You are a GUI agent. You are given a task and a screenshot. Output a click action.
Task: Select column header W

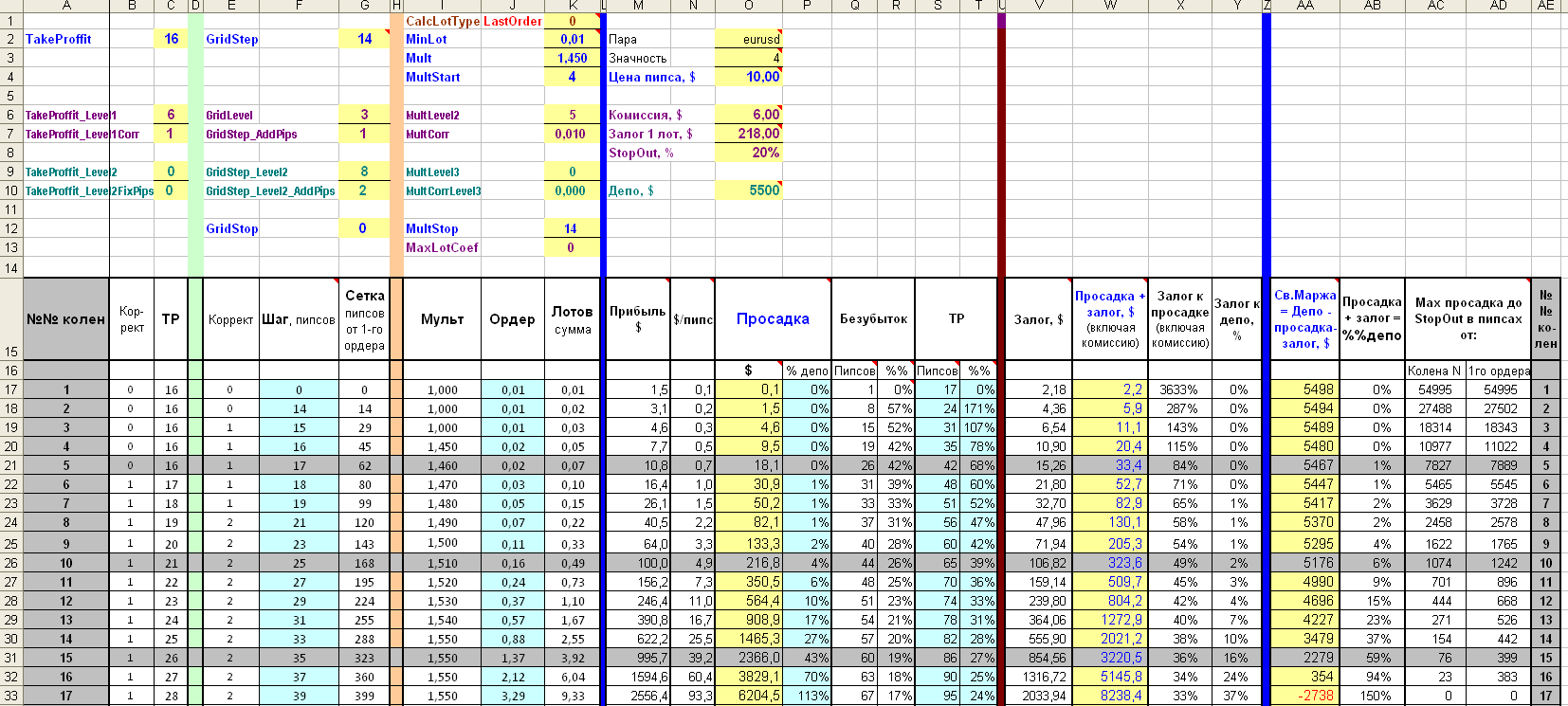pyautogui.click(x=1110, y=6)
